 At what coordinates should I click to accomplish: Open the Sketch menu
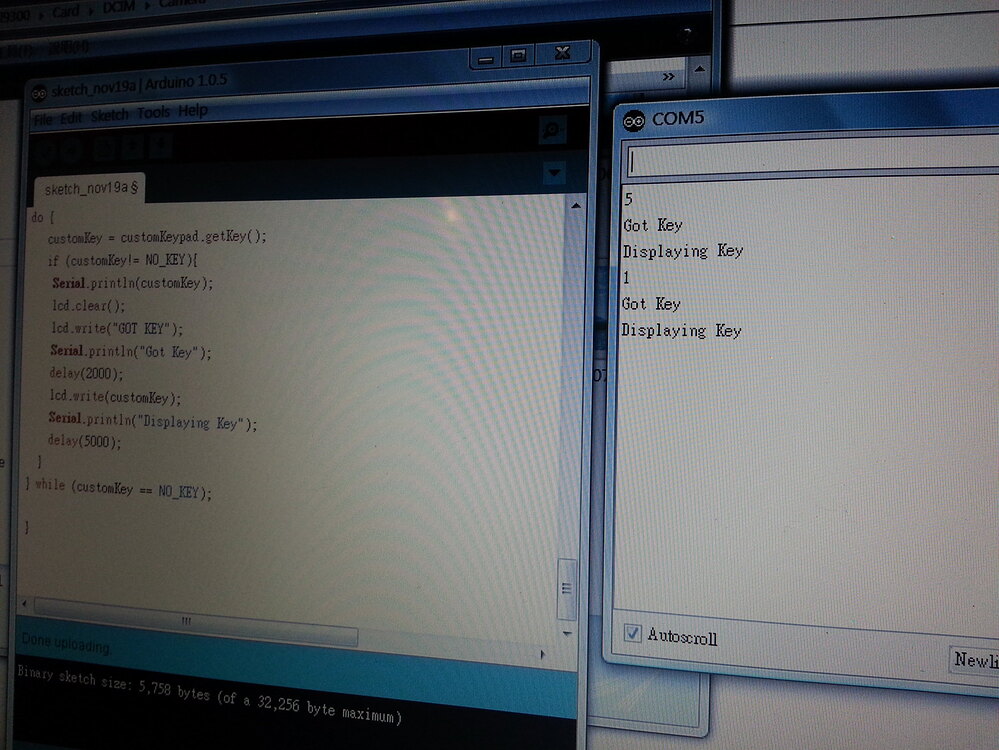(x=109, y=112)
